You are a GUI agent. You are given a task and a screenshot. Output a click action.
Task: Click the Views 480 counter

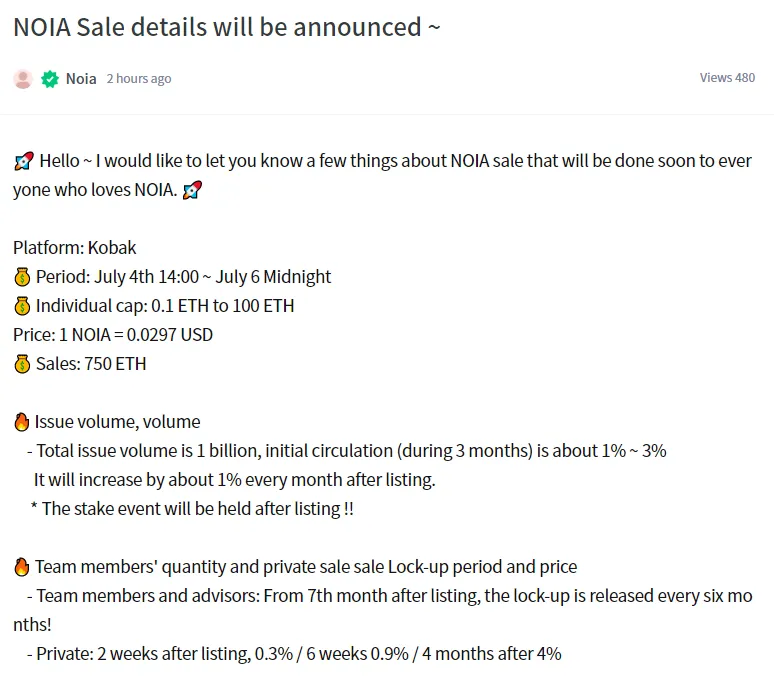tap(727, 78)
